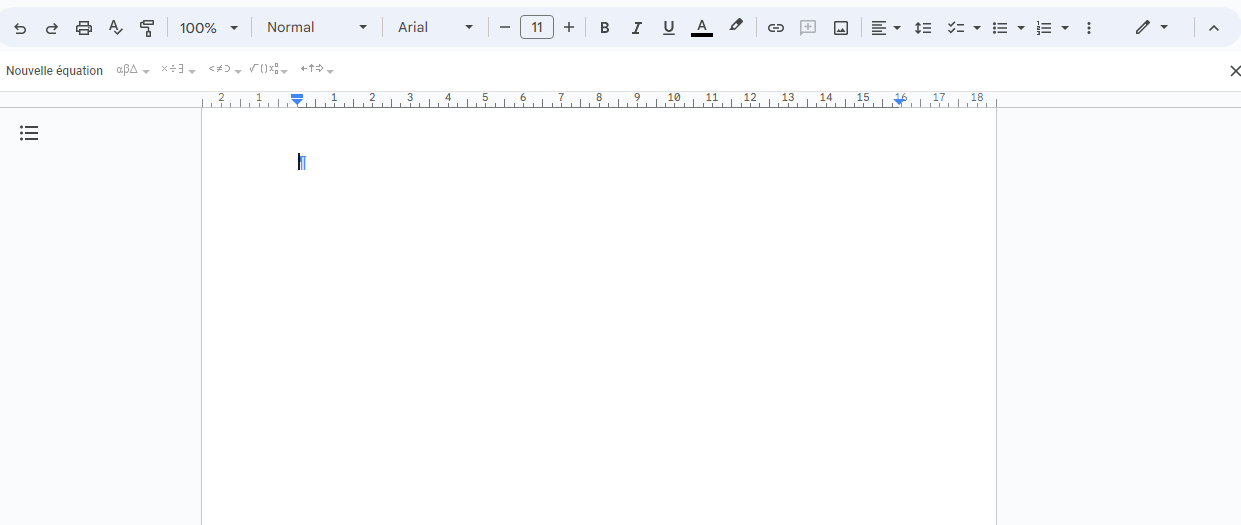Open the highlight color pen picker
This screenshot has height=525, width=1241.
[736, 27]
